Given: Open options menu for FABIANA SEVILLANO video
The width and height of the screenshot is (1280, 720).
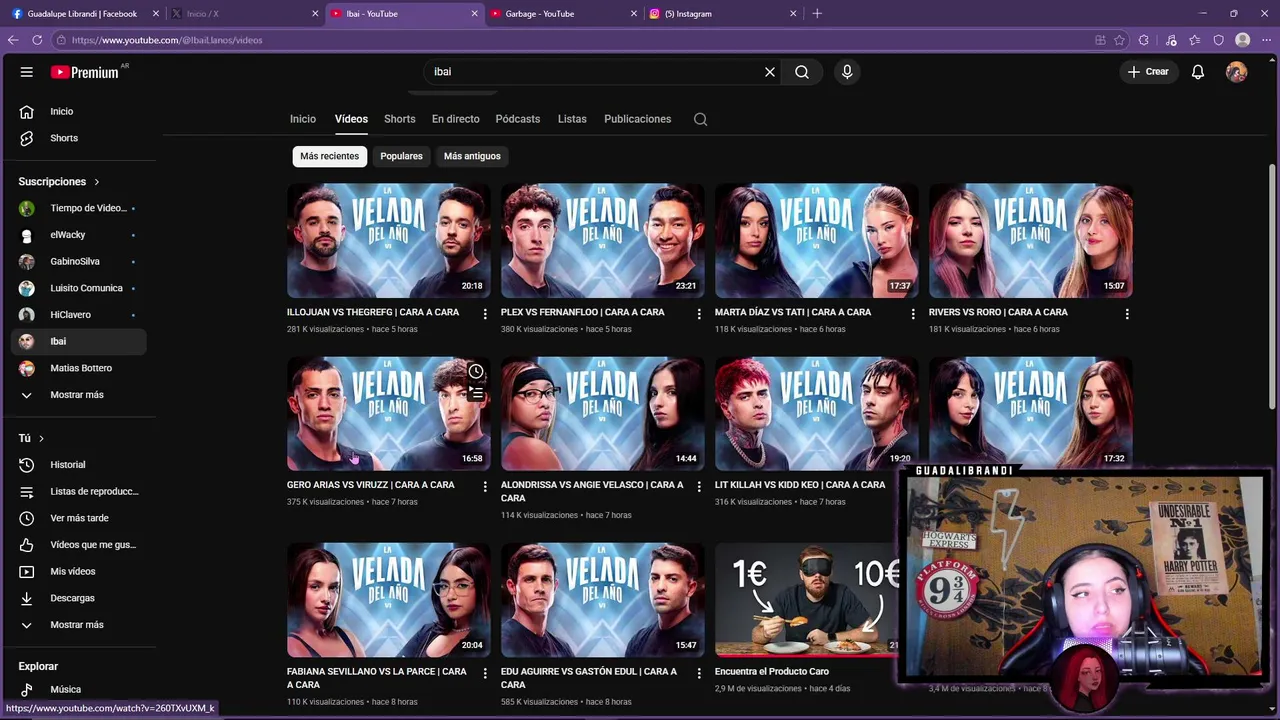Looking at the screenshot, I should click(x=485, y=674).
